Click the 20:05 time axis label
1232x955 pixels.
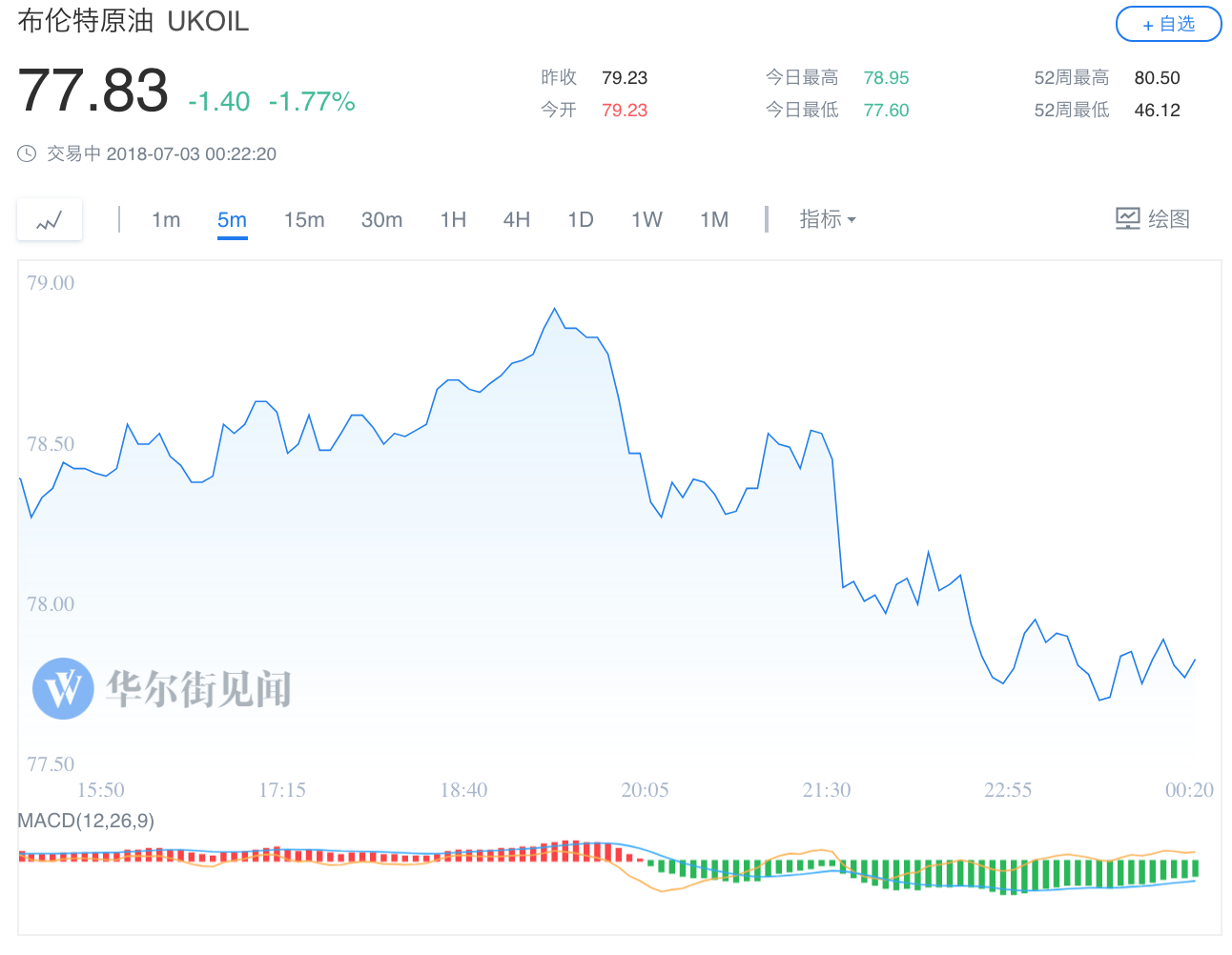pyautogui.click(x=645, y=790)
